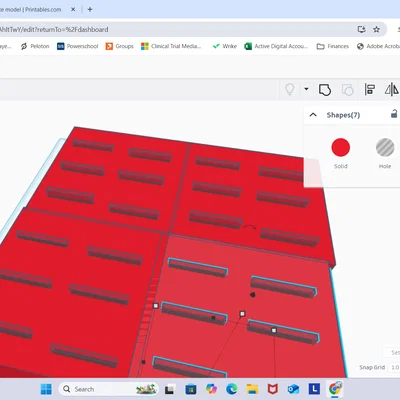
Task: Choose the red Solid color swatch
Action: [341, 147]
